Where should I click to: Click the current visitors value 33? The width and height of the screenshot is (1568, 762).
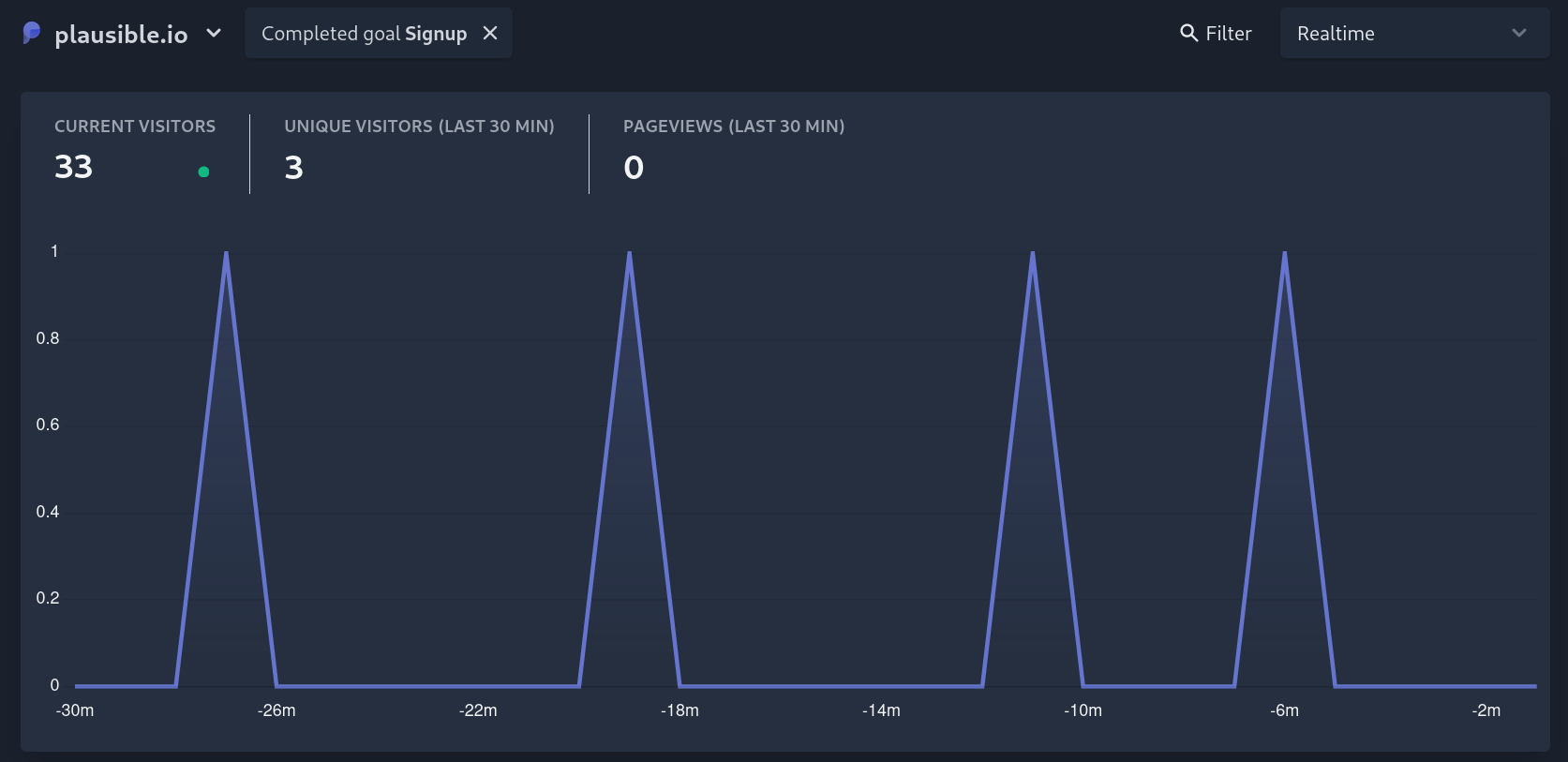(x=73, y=167)
